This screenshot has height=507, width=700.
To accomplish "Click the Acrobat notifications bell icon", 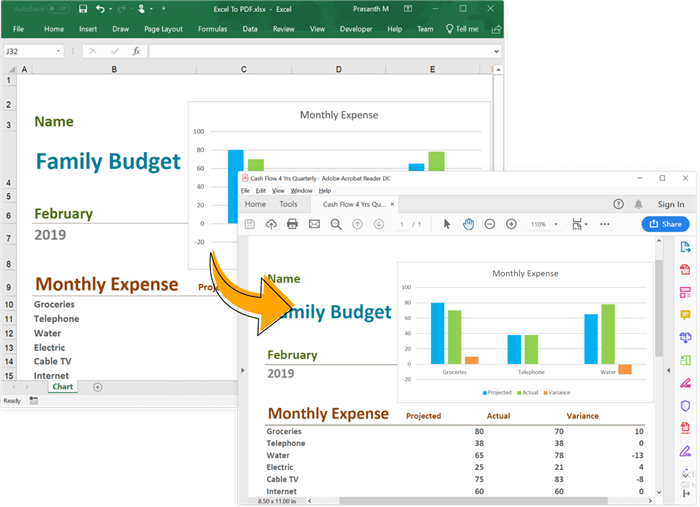I will coord(638,204).
